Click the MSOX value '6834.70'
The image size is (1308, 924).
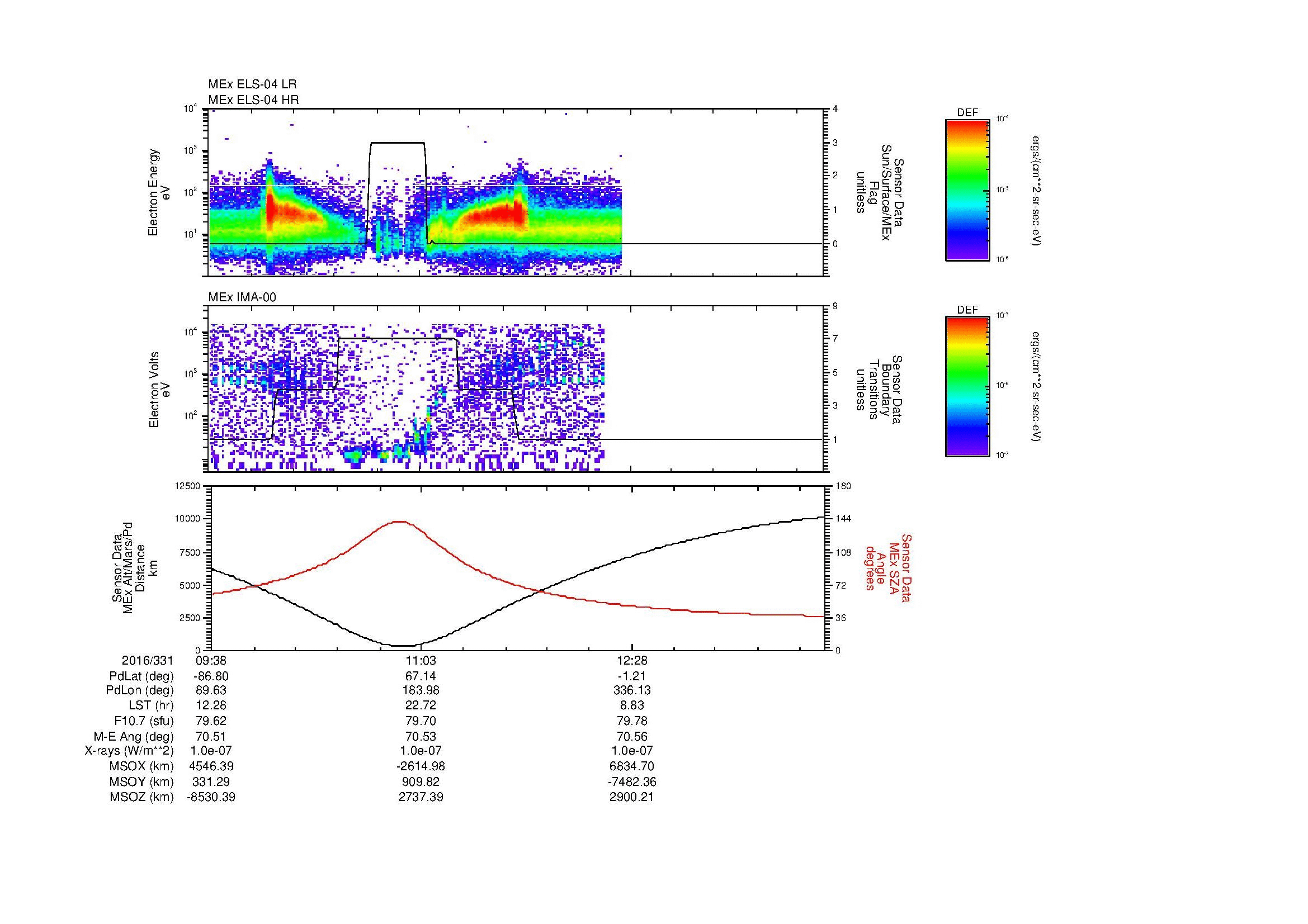point(632,766)
